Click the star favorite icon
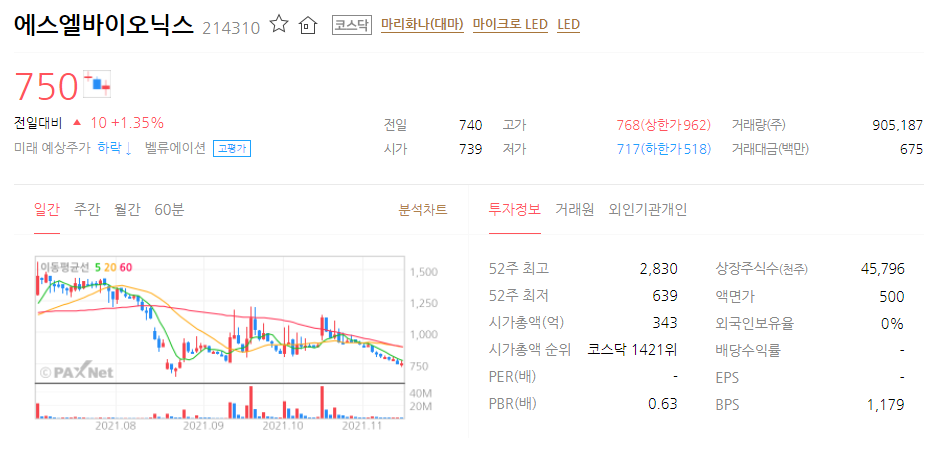 [x=279, y=24]
